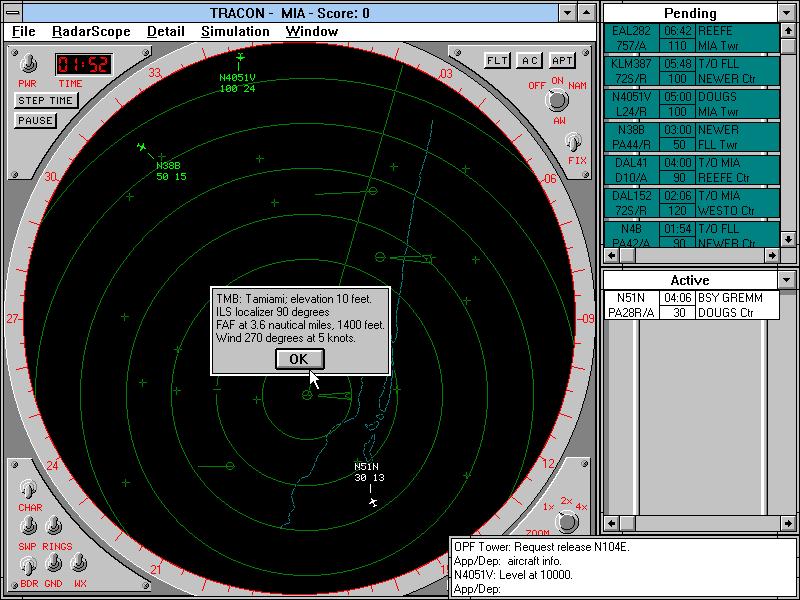Click the N38B data tag on the radar
The width and height of the screenshot is (800, 600).
[x=171, y=171]
